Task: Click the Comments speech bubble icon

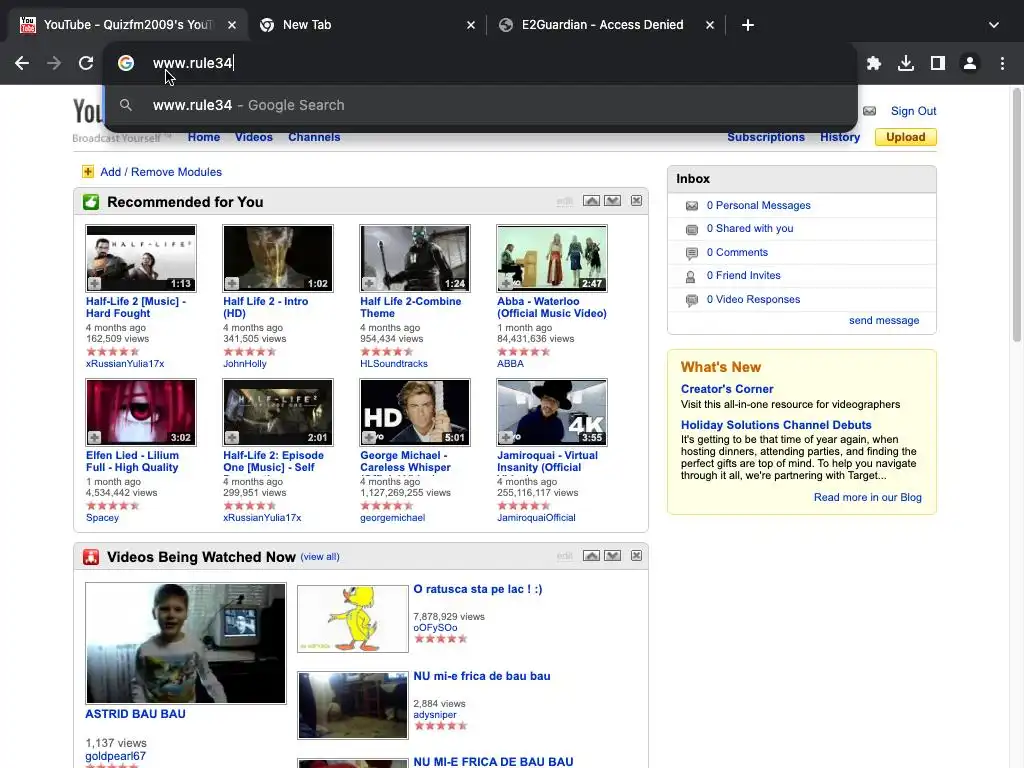Action: tap(692, 253)
